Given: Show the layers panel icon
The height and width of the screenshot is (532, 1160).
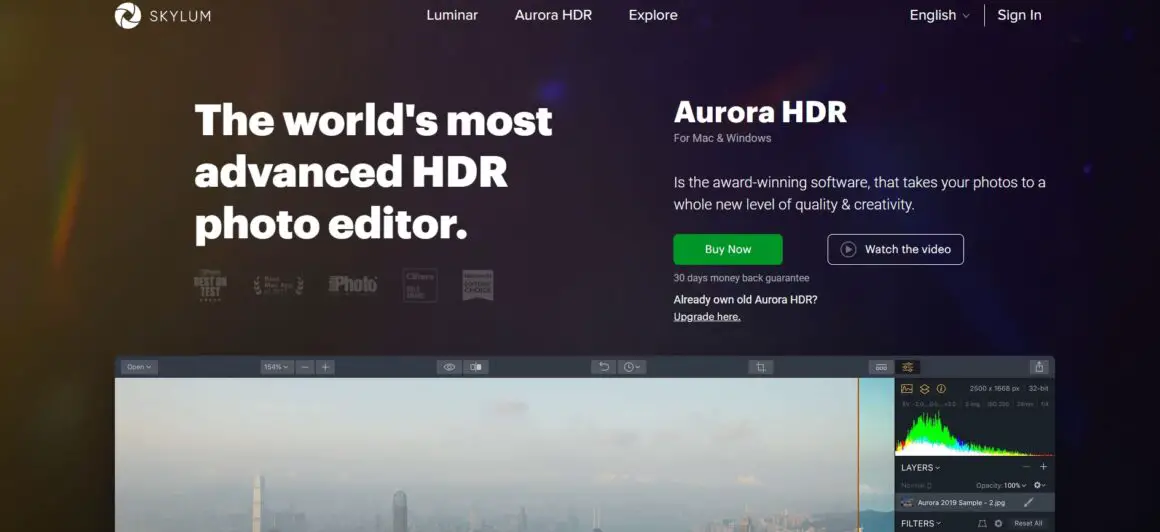Looking at the screenshot, I should click(x=924, y=388).
